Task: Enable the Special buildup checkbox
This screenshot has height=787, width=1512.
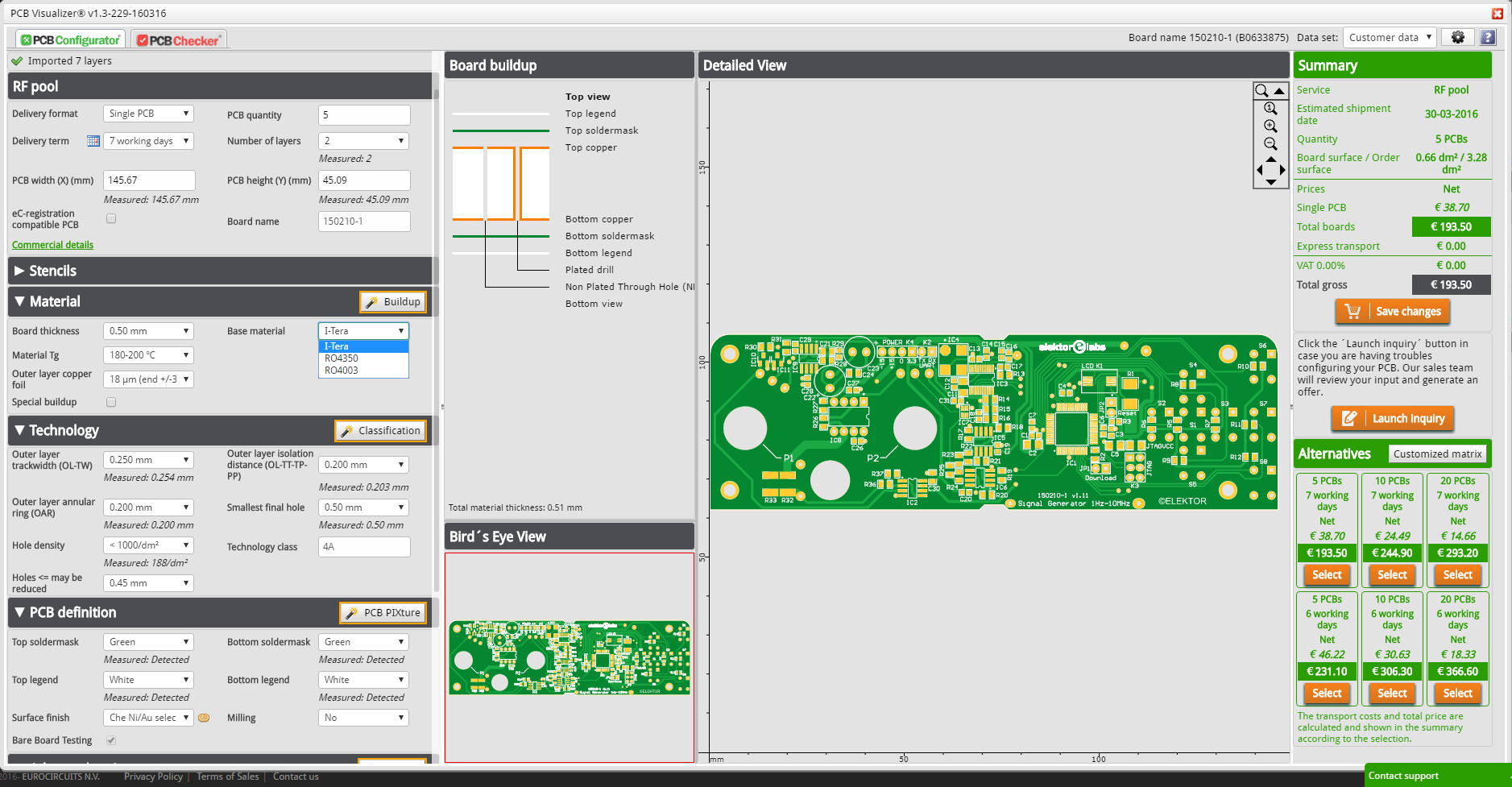Action: point(110,402)
